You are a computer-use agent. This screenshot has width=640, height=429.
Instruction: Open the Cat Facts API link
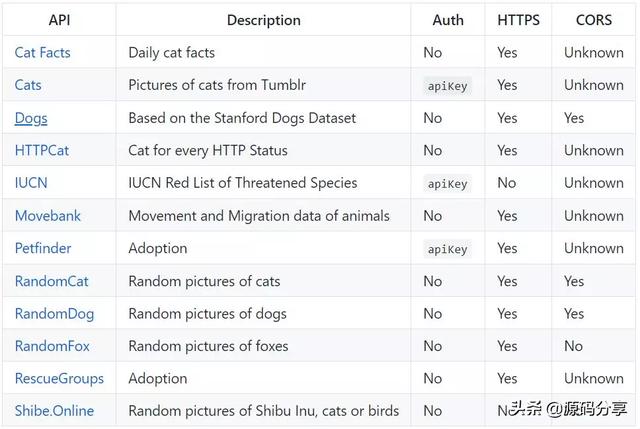point(42,52)
